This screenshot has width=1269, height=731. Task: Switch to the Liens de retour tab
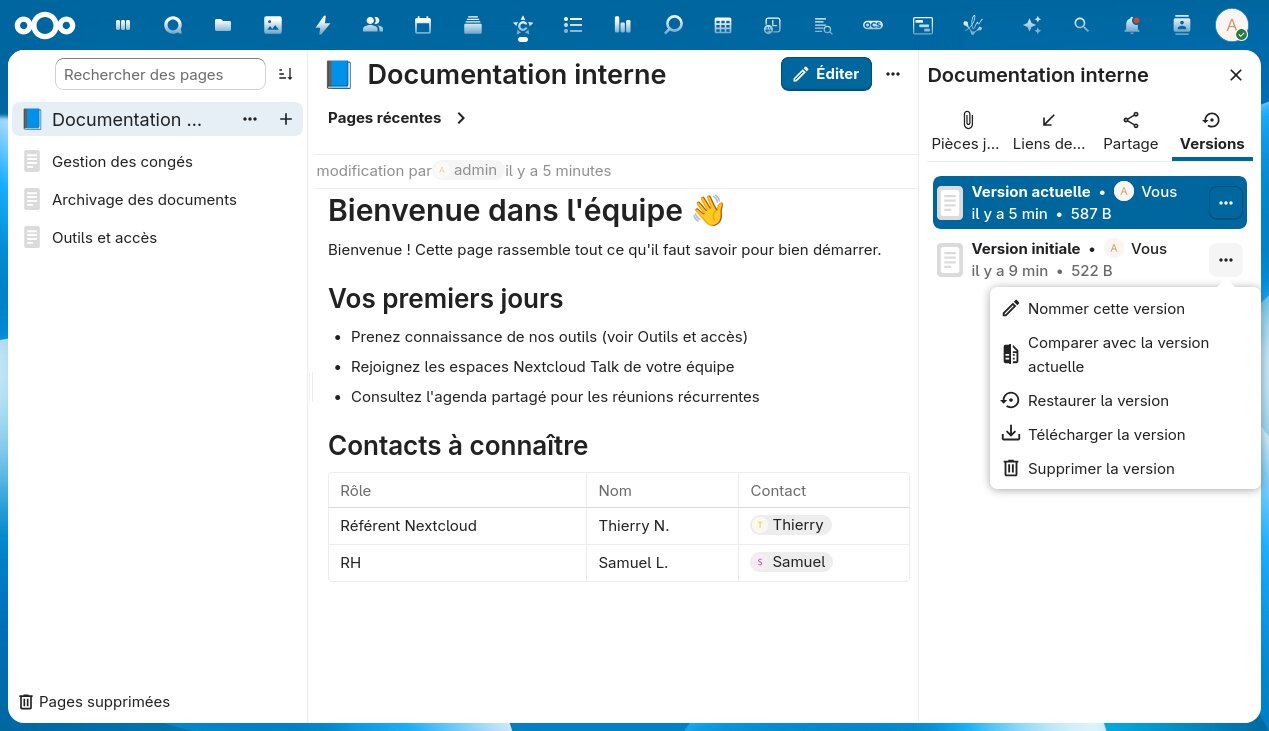(x=1048, y=131)
